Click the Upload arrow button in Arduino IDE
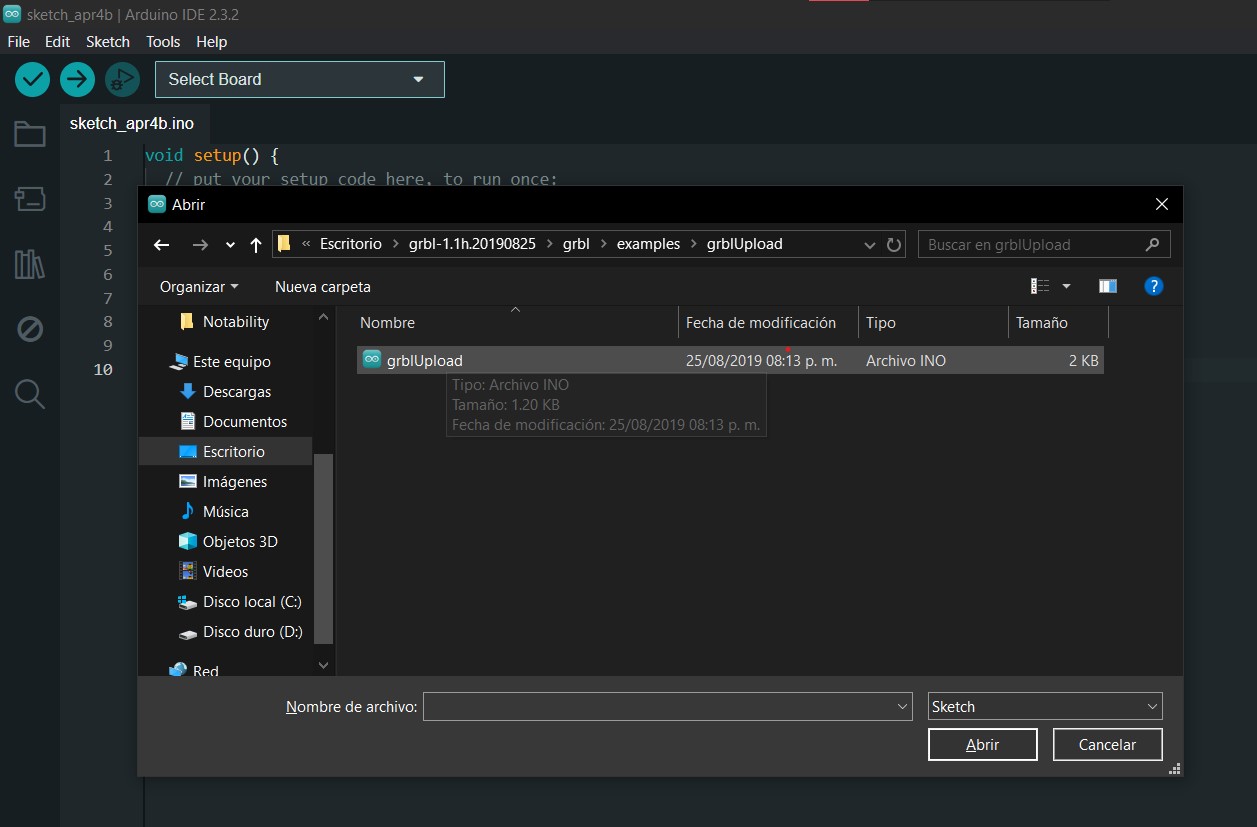This screenshot has width=1257, height=827. (77, 79)
